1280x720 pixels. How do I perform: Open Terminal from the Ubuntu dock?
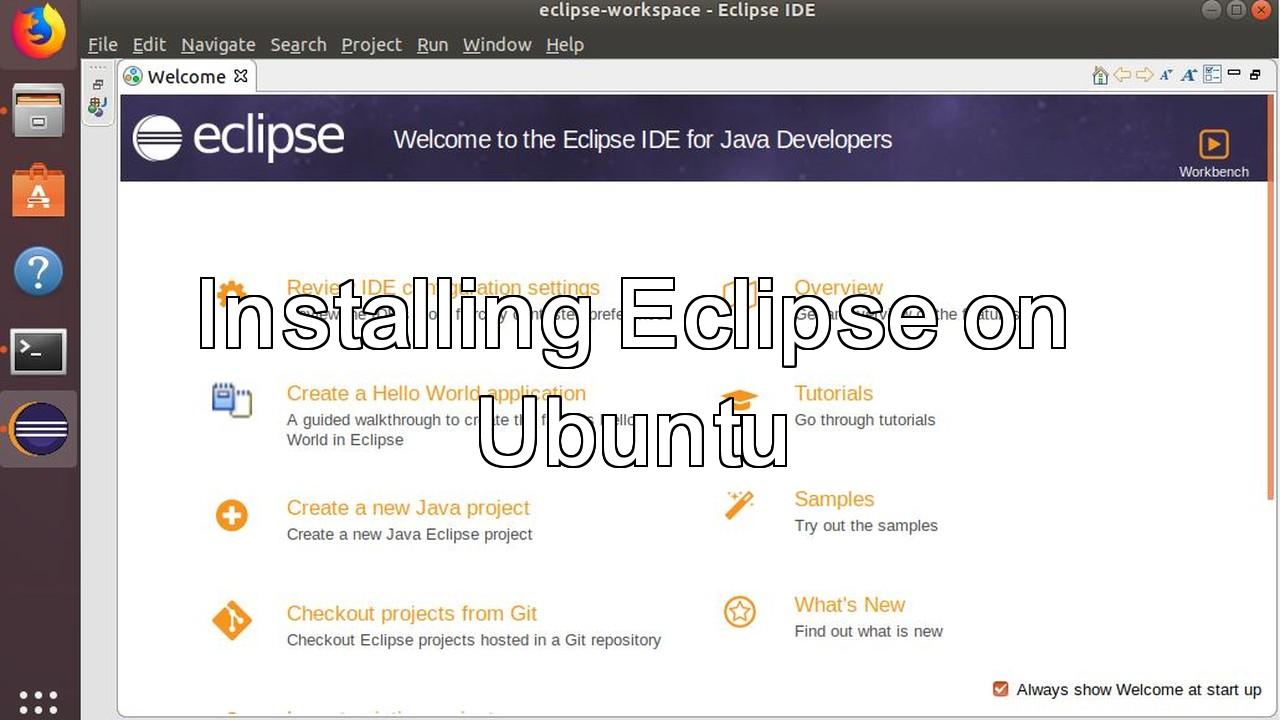[38, 351]
